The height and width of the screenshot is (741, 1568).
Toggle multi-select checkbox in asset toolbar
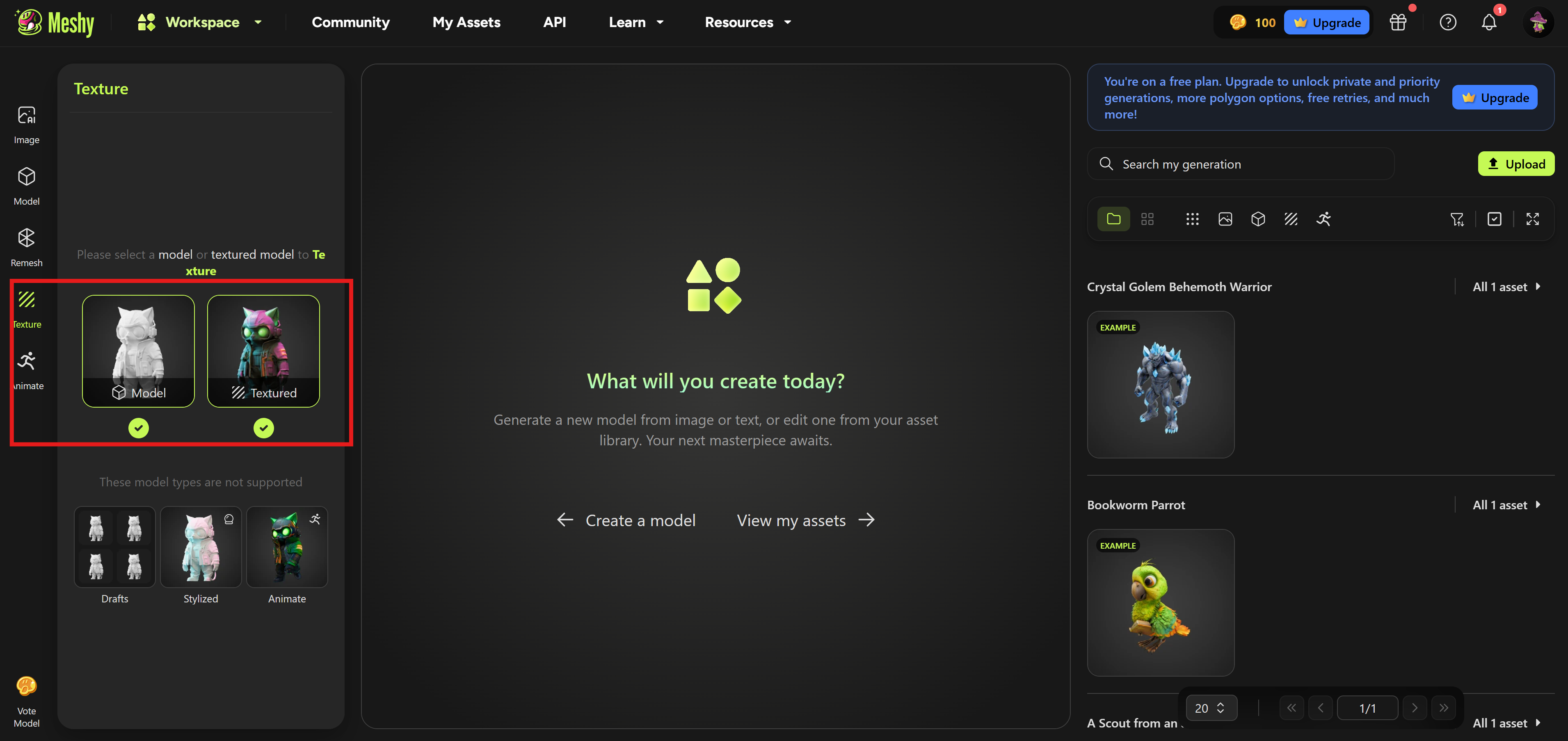1494,219
